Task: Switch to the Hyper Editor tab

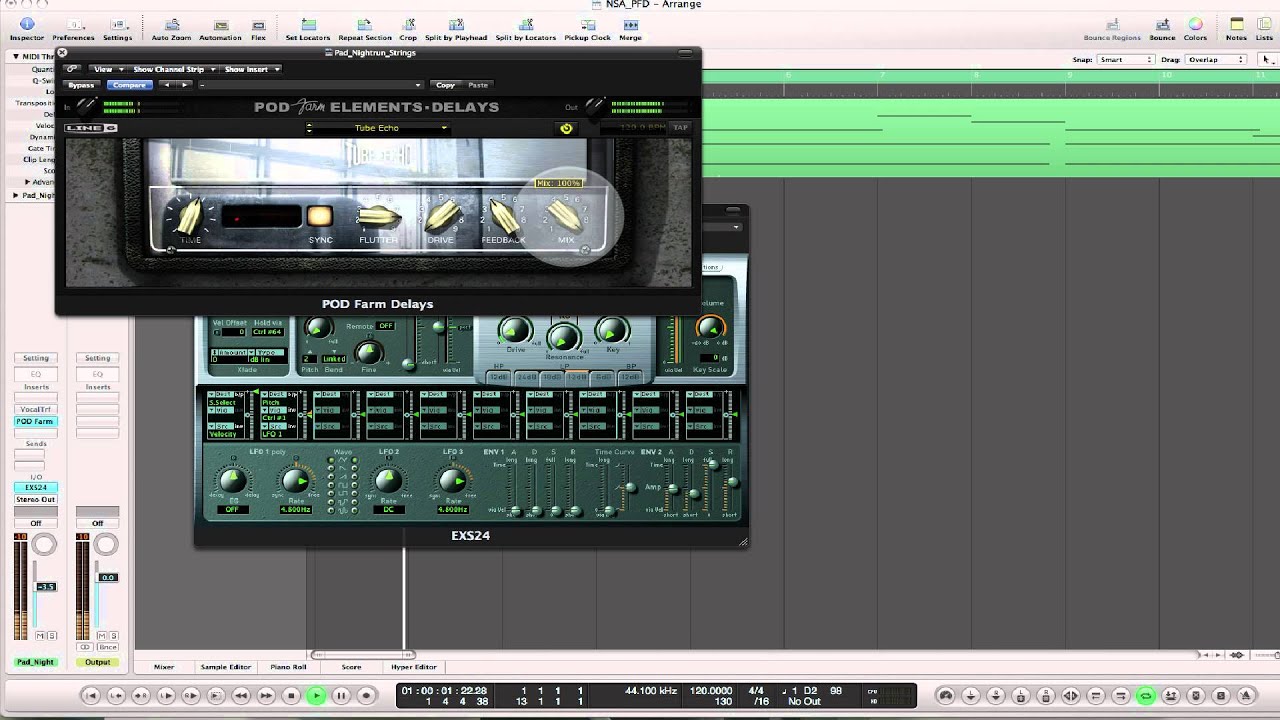Action: [x=414, y=667]
